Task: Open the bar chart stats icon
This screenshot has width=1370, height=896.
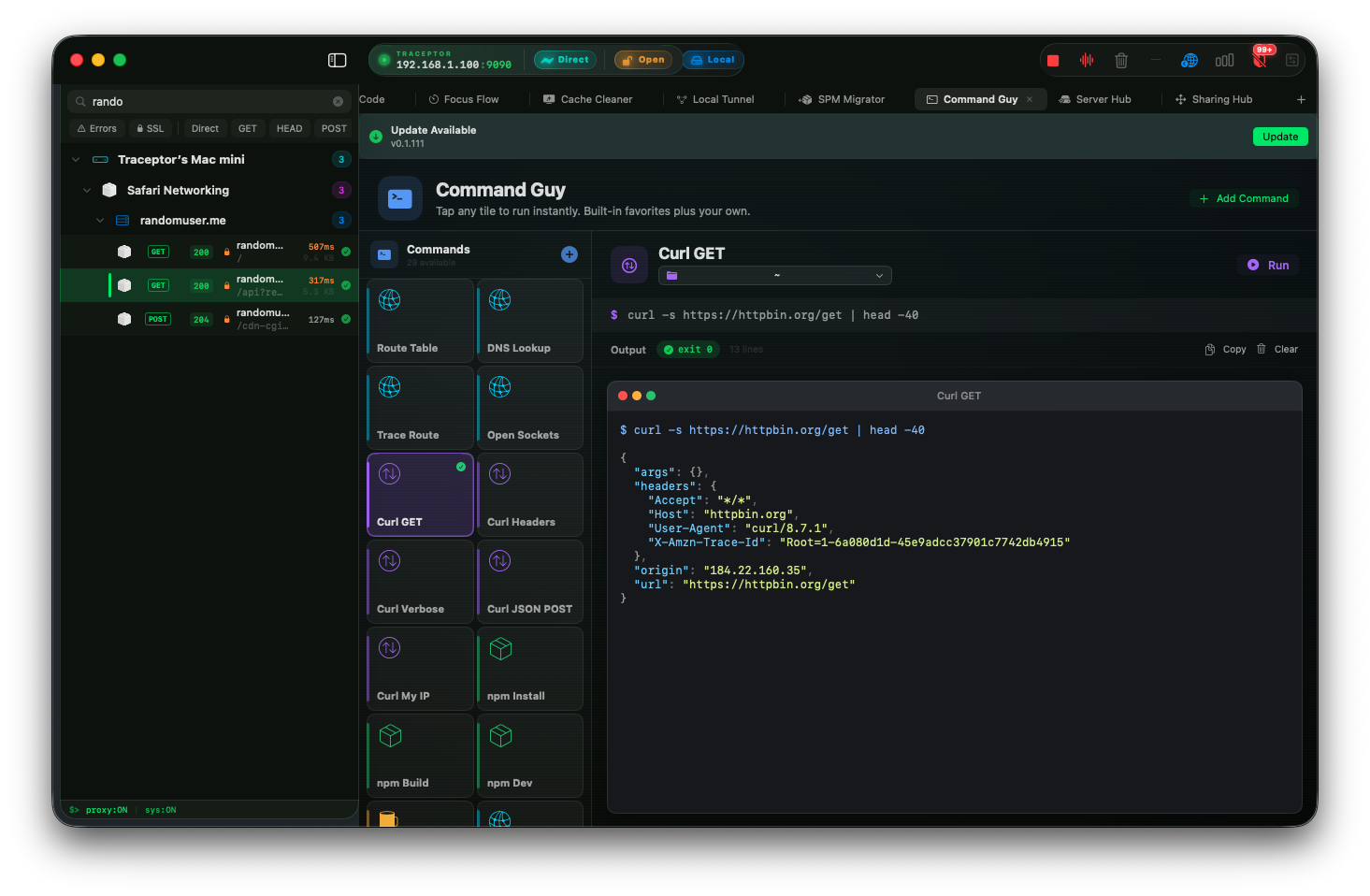Action: pos(1224,61)
